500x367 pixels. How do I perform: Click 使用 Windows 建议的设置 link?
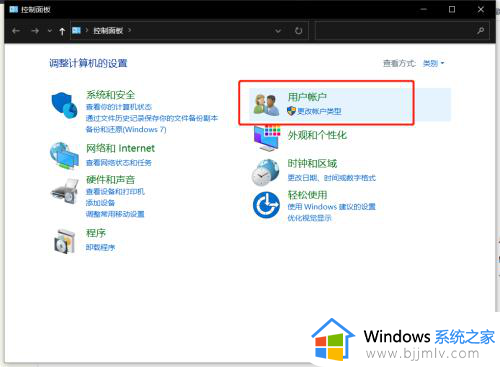pyautogui.click(x=332, y=207)
